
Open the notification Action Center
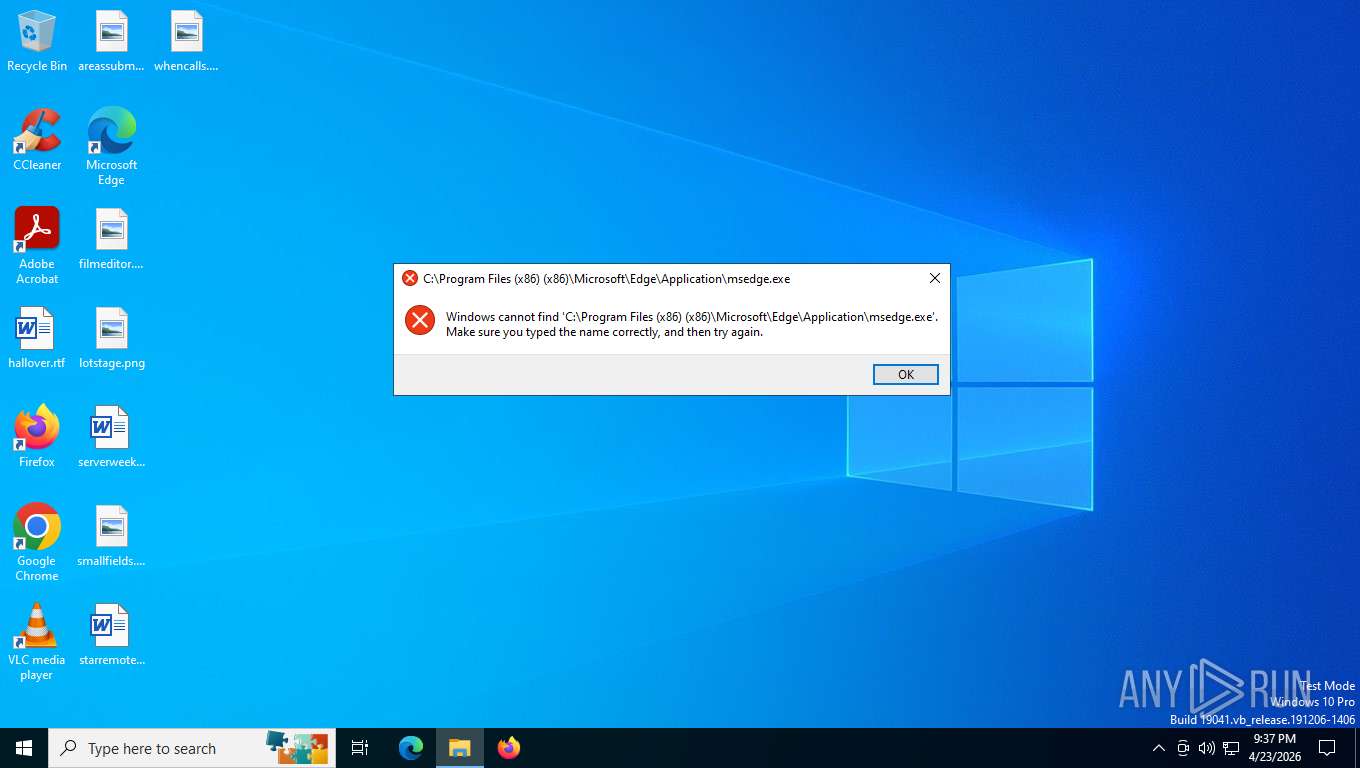click(1327, 748)
